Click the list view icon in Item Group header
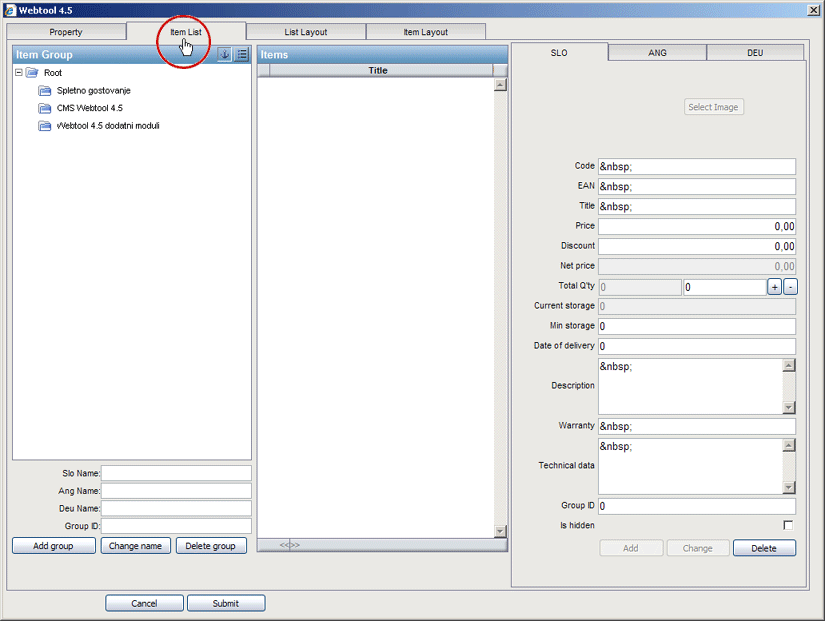The height and width of the screenshot is (621, 825). click(242, 55)
